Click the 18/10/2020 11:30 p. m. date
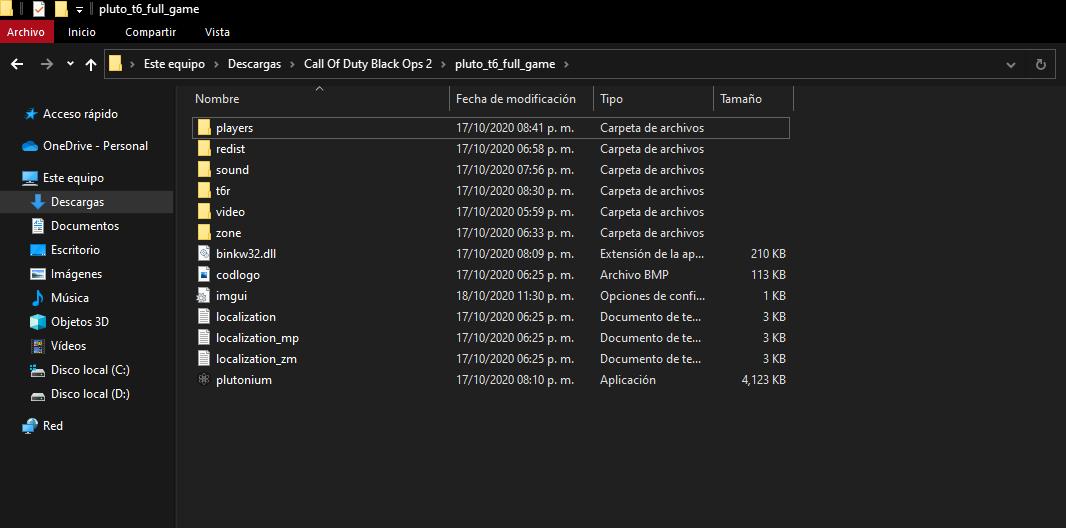Screen dimensions: 1066x528 [515, 296]
